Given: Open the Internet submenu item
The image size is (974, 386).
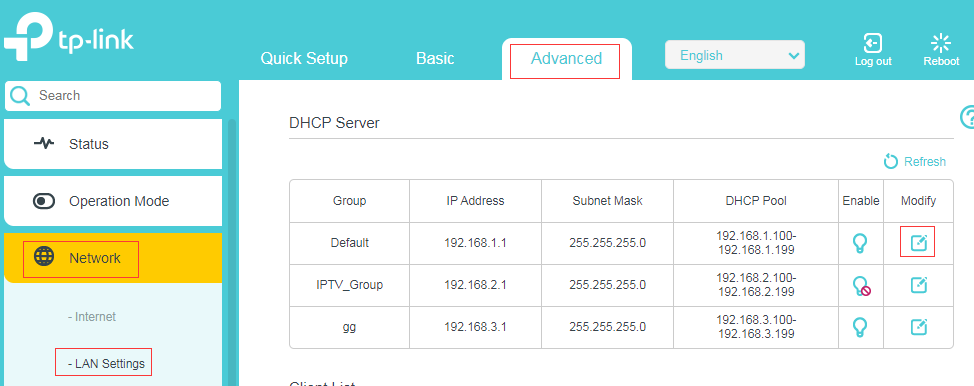Looking at the screenshot, I should click(x=92, y=316).
